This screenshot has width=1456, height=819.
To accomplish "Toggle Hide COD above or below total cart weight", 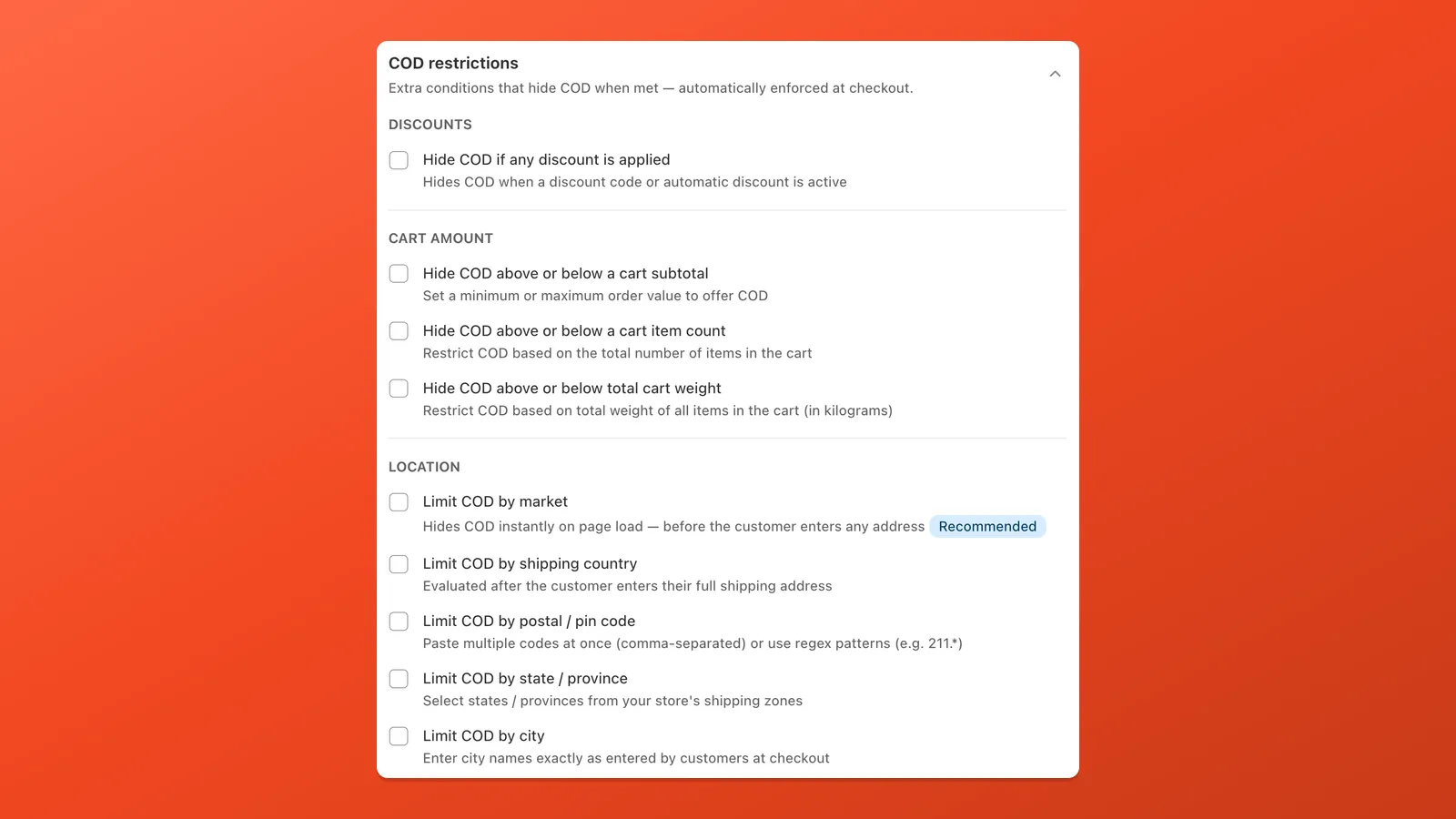I will [x=399, y=389].
